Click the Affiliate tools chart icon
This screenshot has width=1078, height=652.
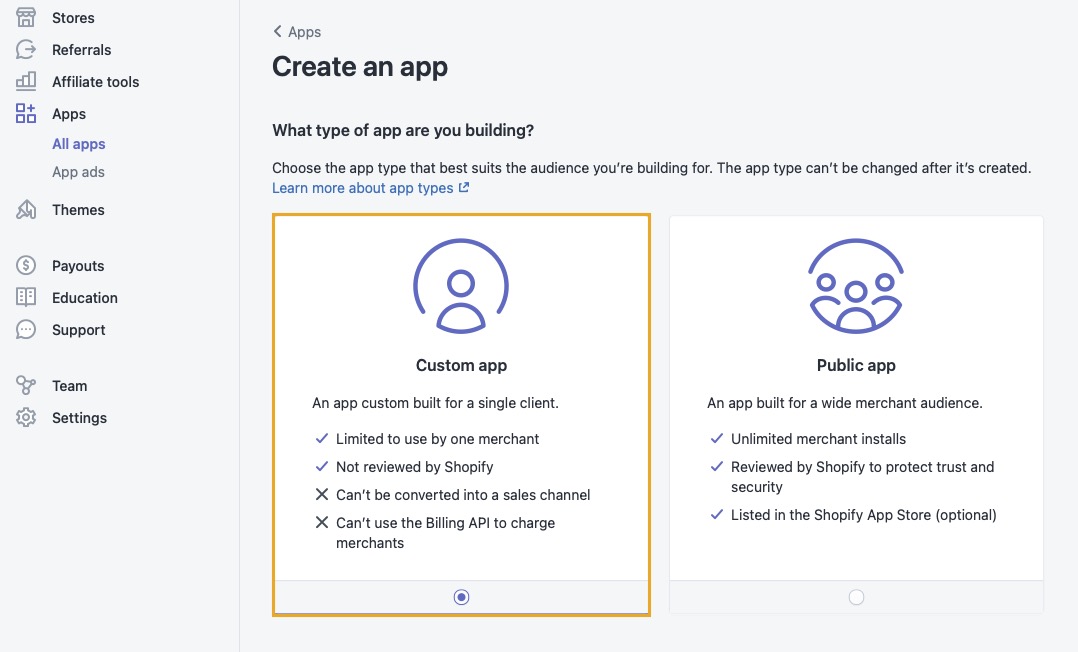coord(26,82)
